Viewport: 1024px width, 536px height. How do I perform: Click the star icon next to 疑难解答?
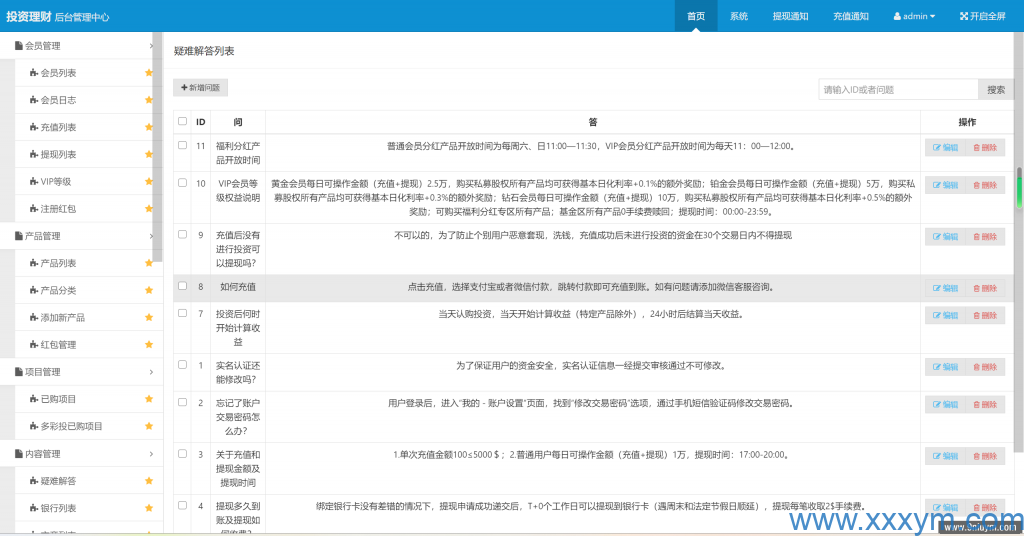(149, 481)
